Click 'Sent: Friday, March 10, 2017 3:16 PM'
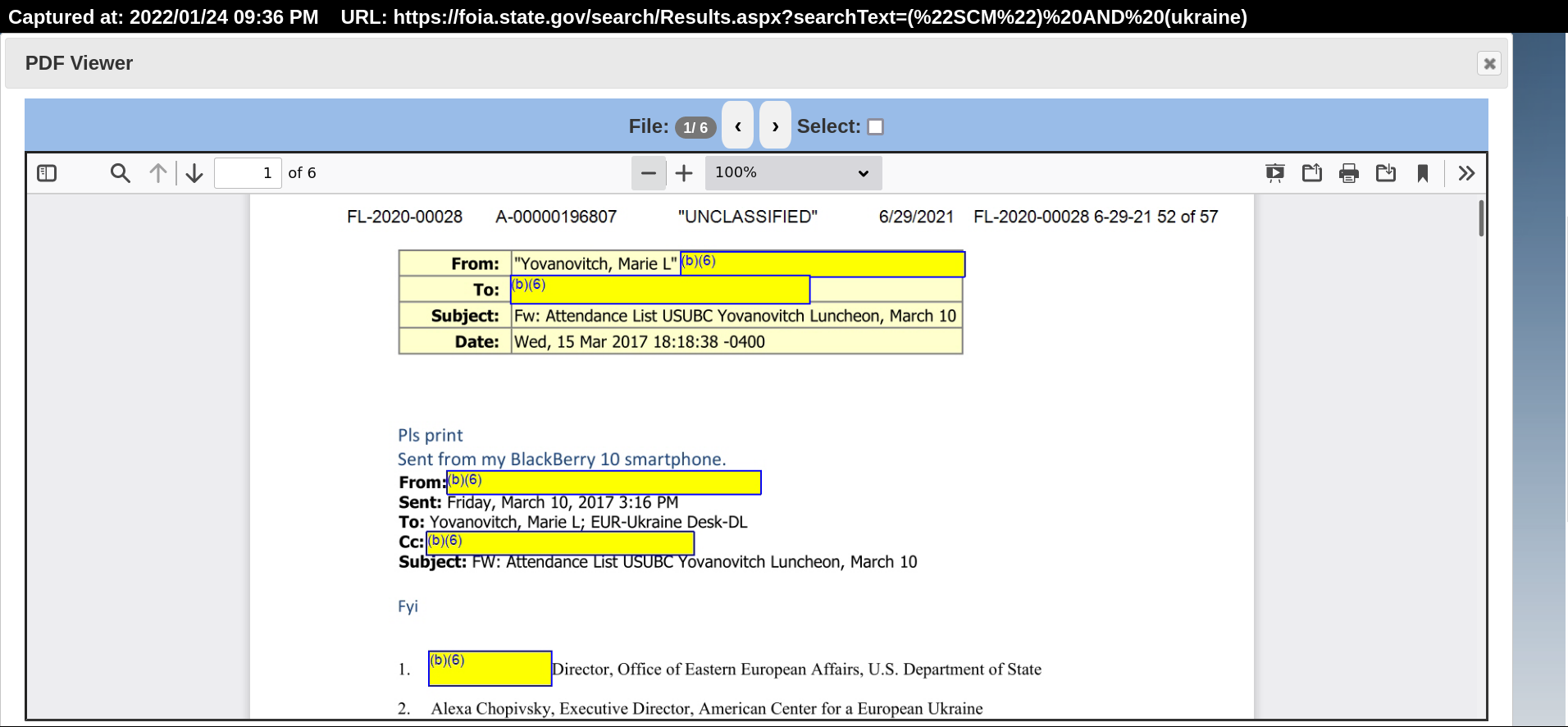Viewport: 1568px width, 727px height. point(539,502)
